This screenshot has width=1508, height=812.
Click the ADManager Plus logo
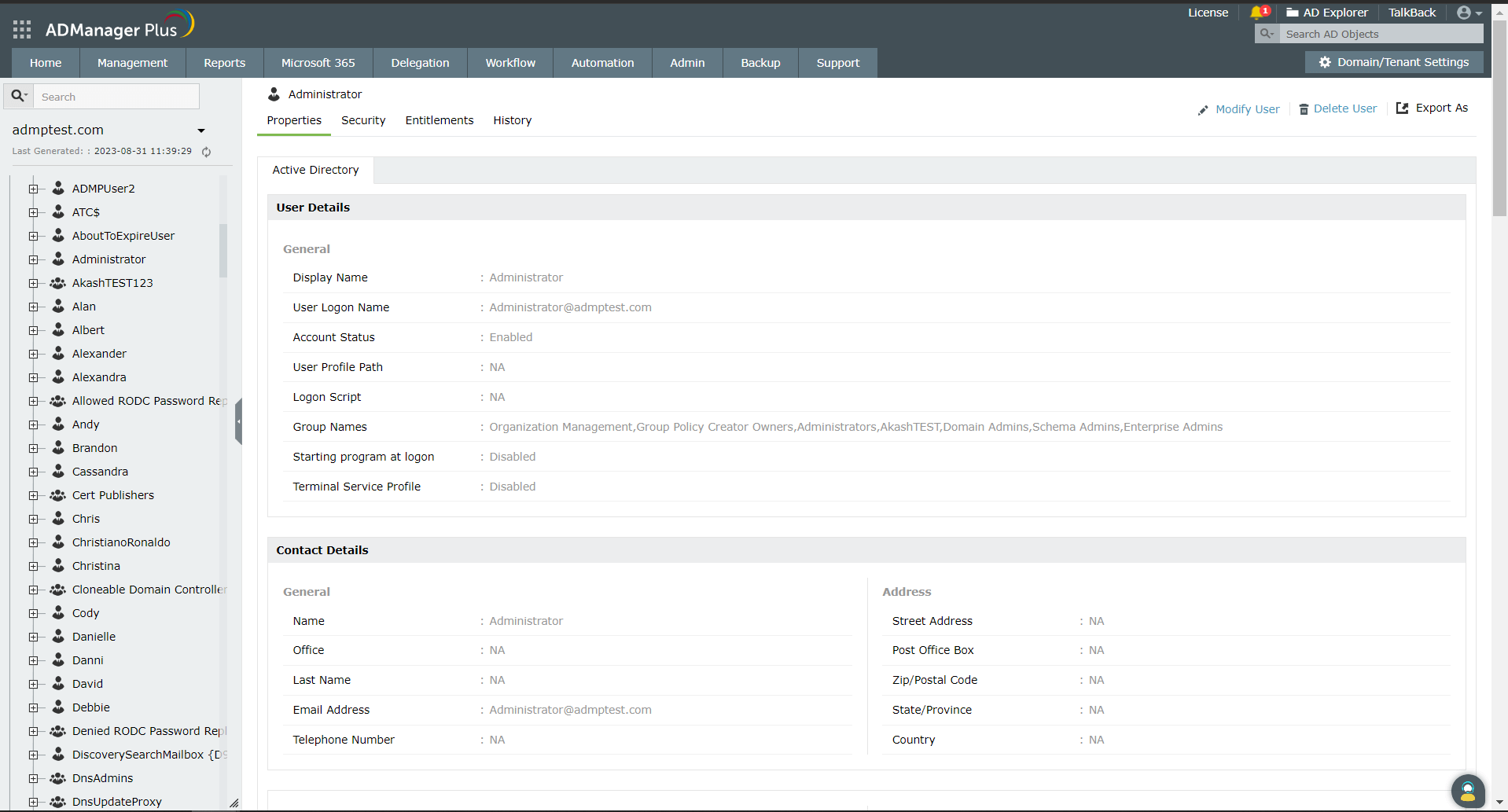click(x=120, y=26)
